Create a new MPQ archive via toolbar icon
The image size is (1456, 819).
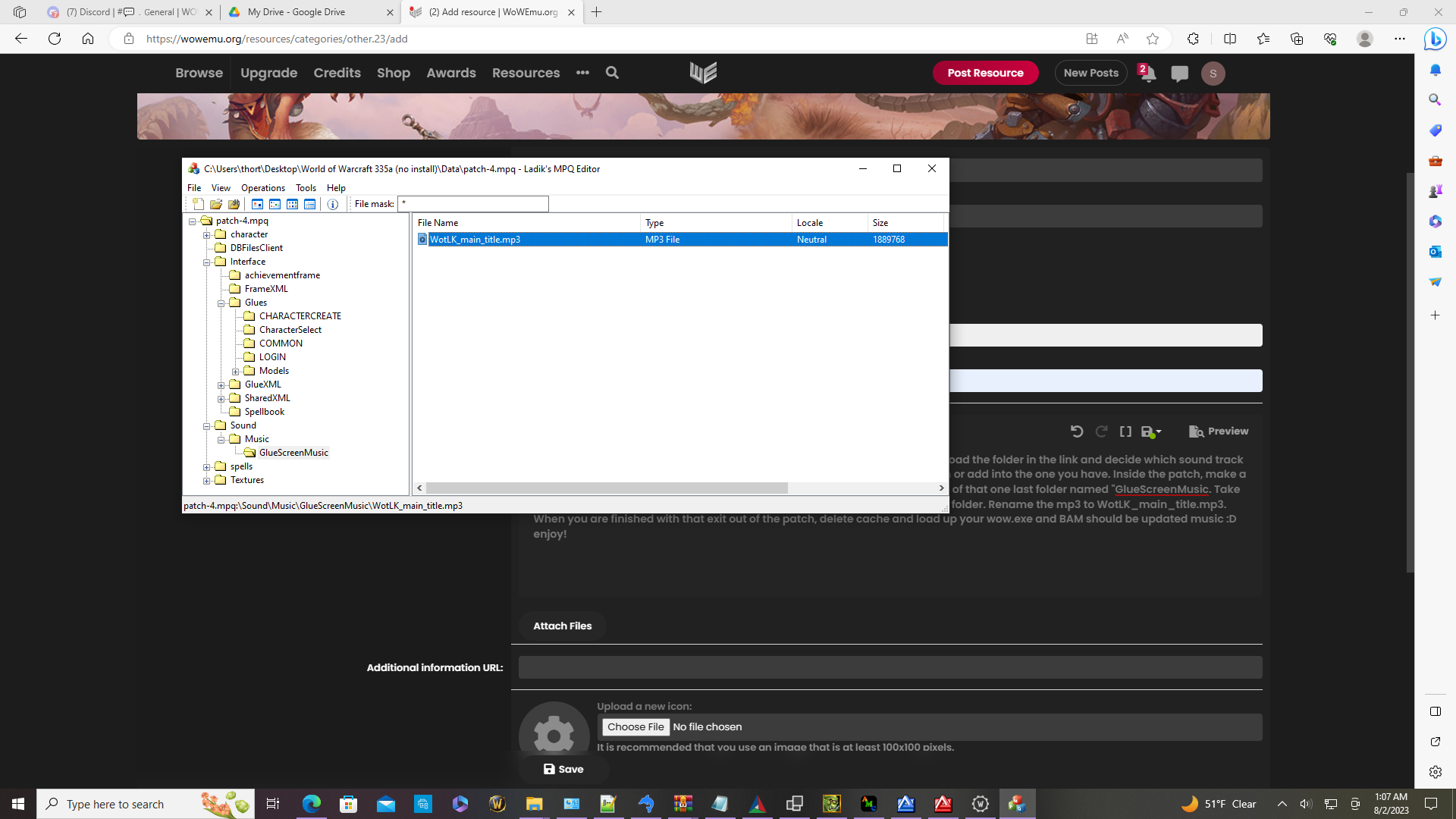click(198, 204)
